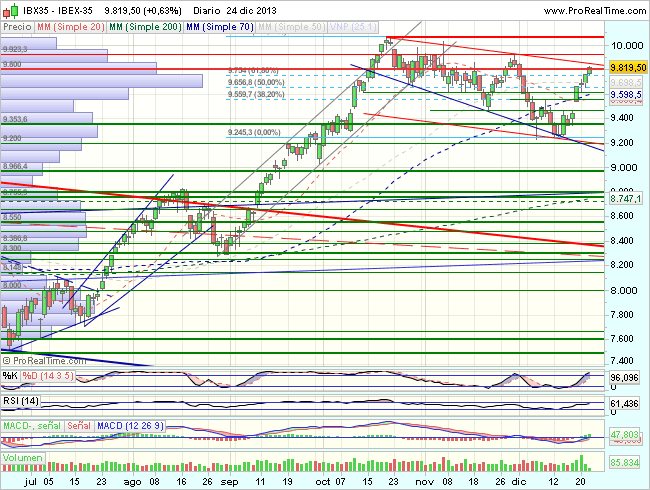Toggle the greyed MM (Simple 50) indicator
Image resolution: width=650 pixels, height=490 pixels.
tap(292, 28)
